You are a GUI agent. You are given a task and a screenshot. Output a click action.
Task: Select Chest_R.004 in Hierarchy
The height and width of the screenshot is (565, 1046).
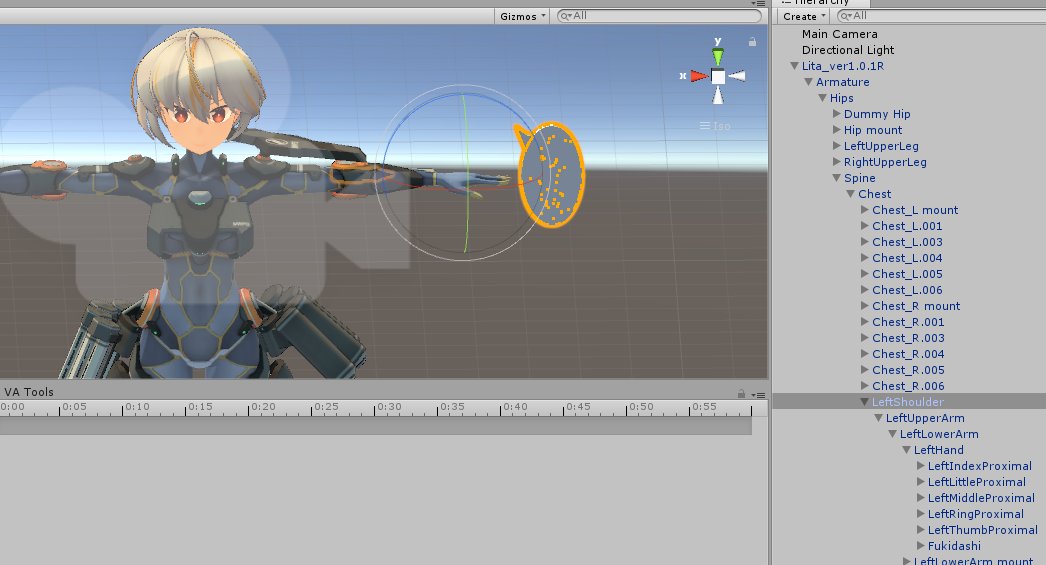pyautogui.click(x=908, y=354)
